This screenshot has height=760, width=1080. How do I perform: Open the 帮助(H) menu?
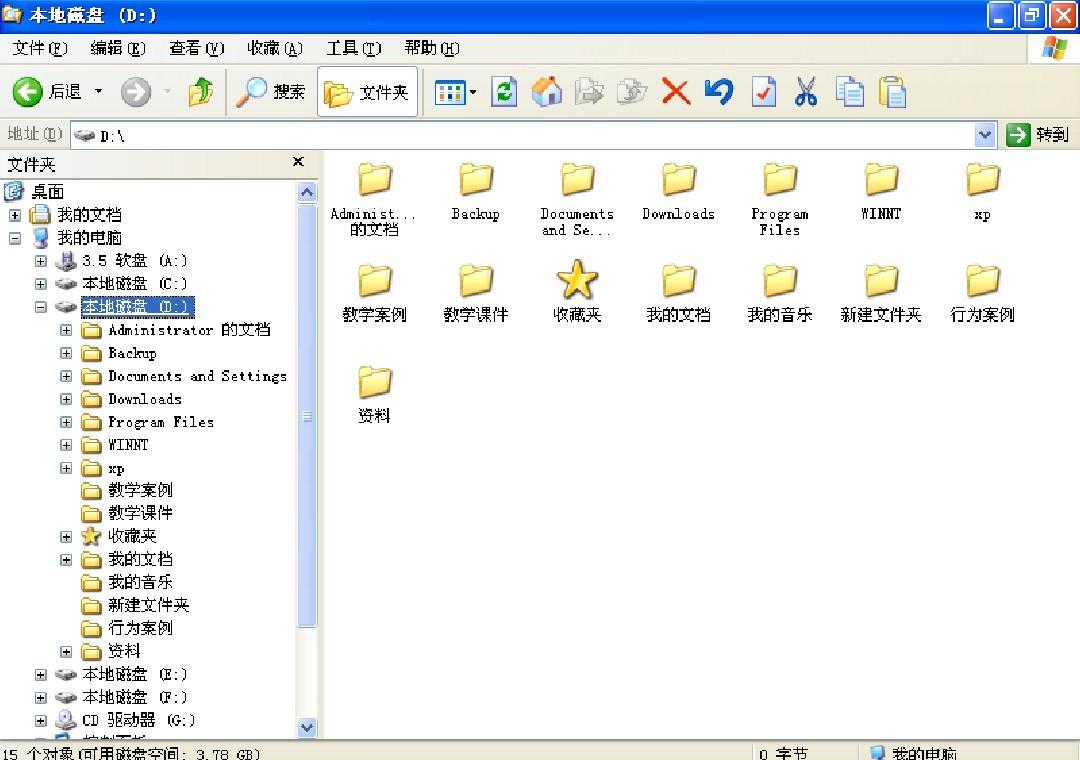(432, 48)
